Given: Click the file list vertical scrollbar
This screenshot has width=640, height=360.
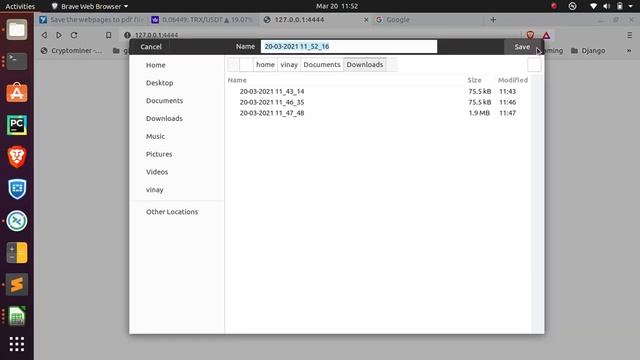Looking at the screenshot, I should coord(537,203).
